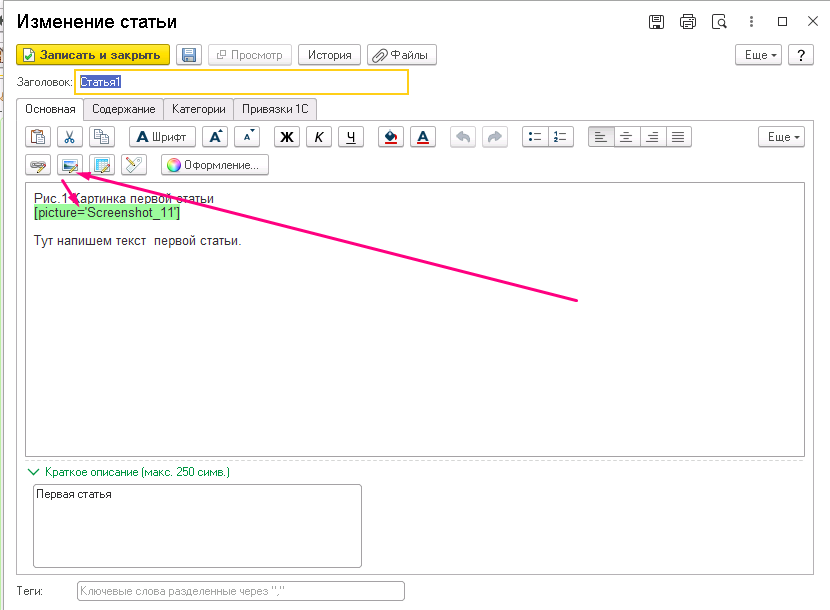
Task: Click short description box 'Первая статья'
Action: [x=197, y=526]
